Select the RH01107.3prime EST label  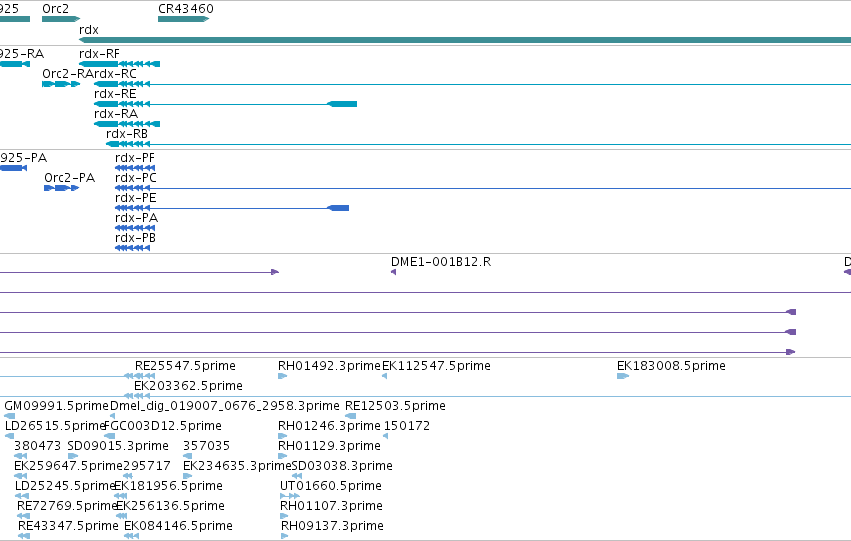(x=331, y=506)
